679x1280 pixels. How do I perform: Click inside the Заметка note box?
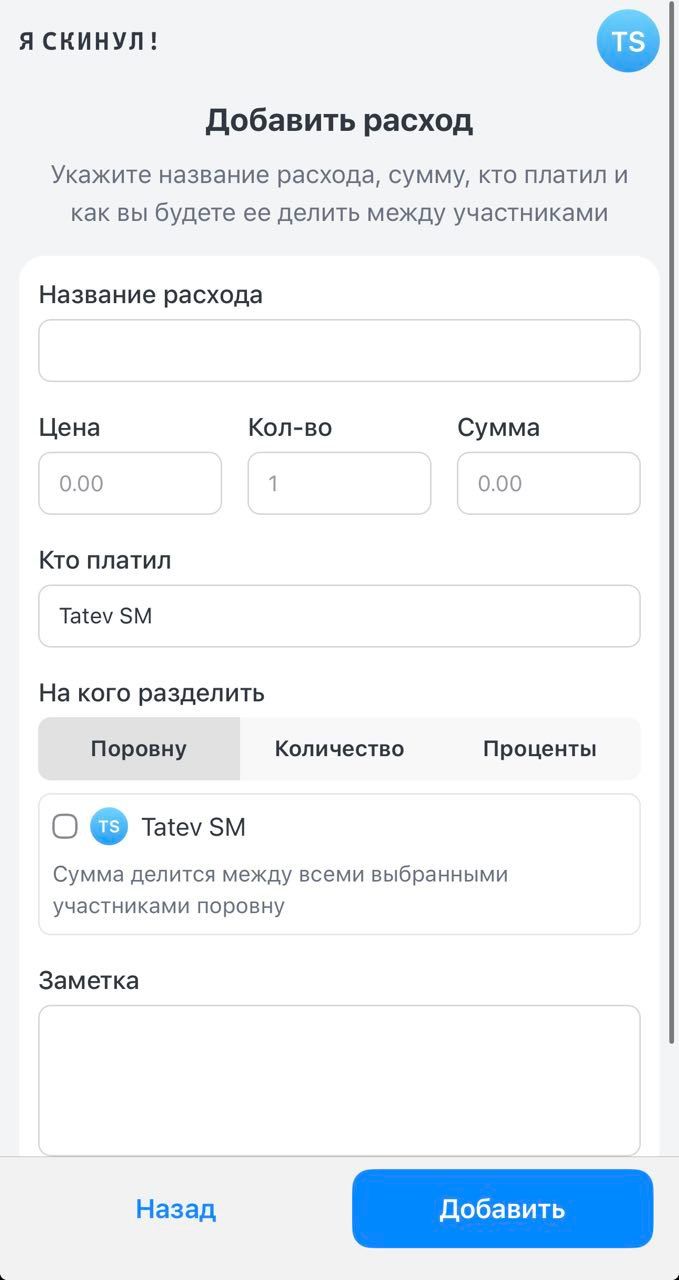(339, 1078)
